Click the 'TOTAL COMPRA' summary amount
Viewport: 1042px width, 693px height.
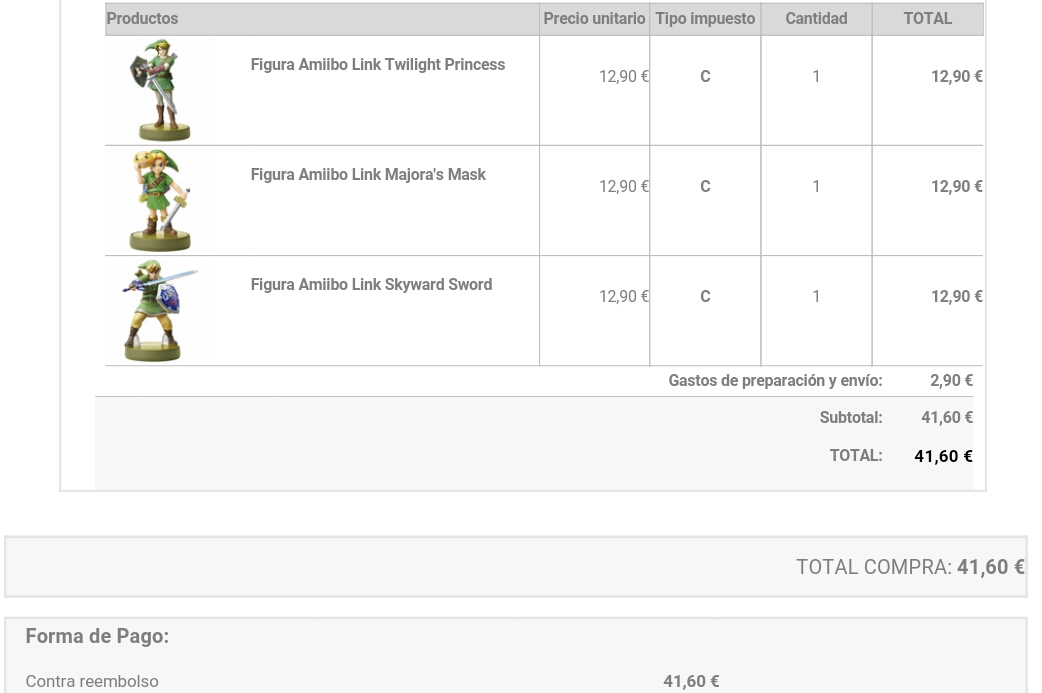990,567
